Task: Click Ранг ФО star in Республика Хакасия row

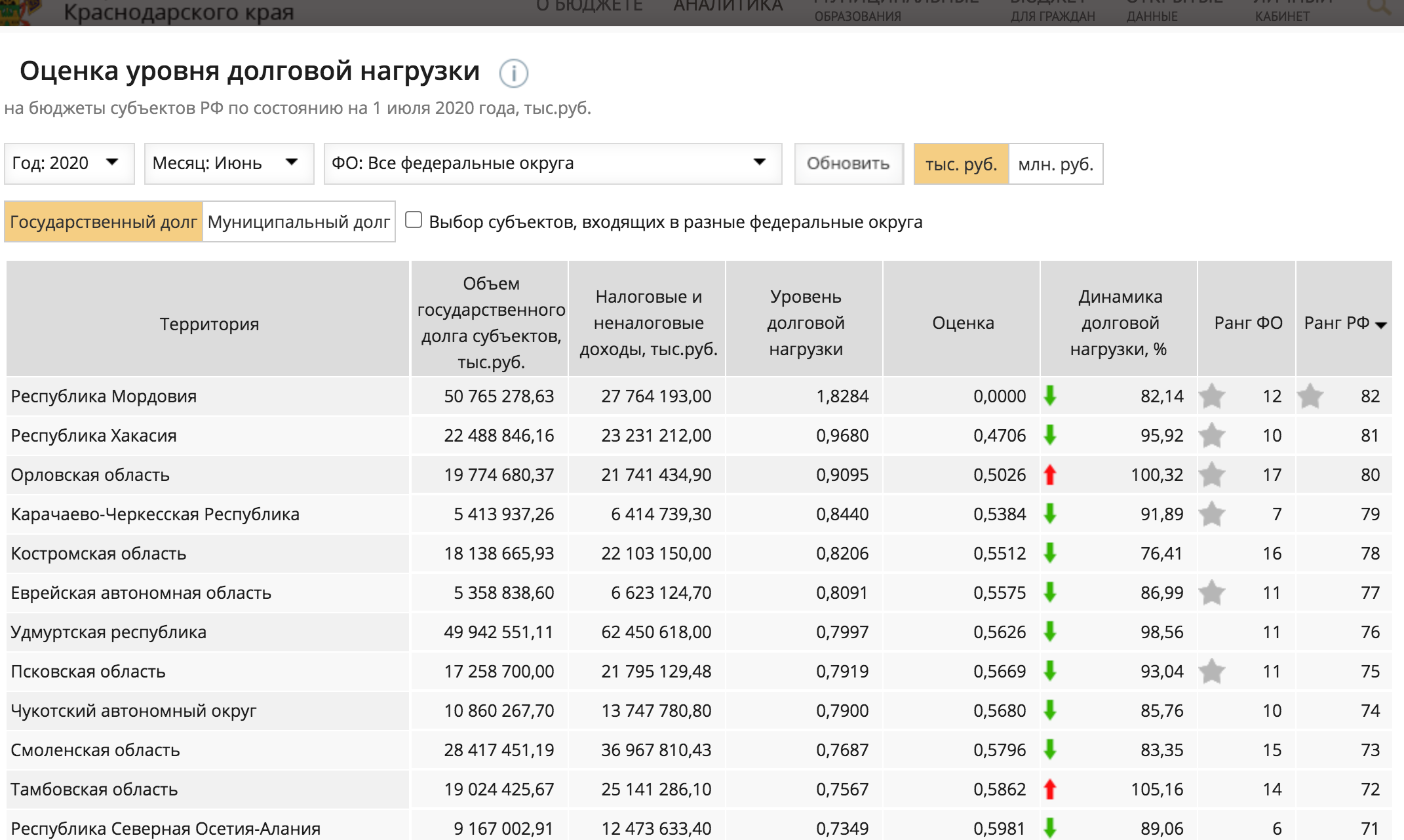Action: tap(1212, 435)
